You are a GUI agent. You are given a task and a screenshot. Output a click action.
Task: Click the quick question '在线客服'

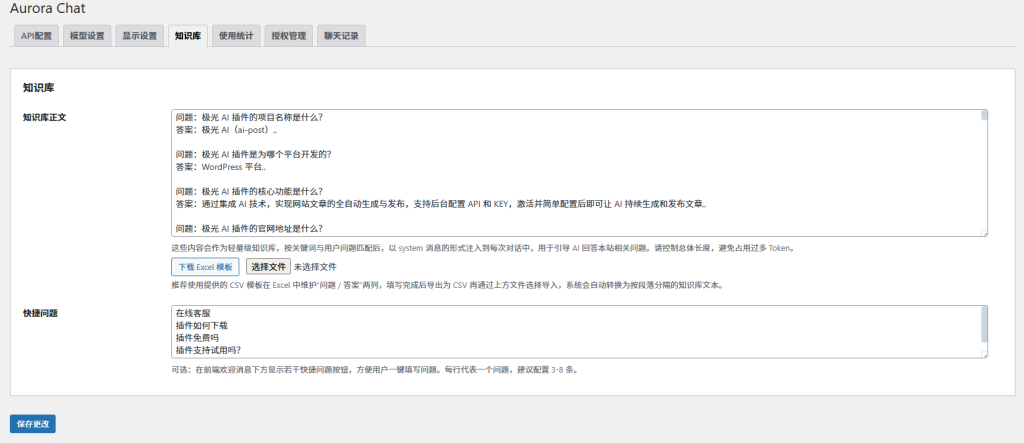click(x=193, y=312)
